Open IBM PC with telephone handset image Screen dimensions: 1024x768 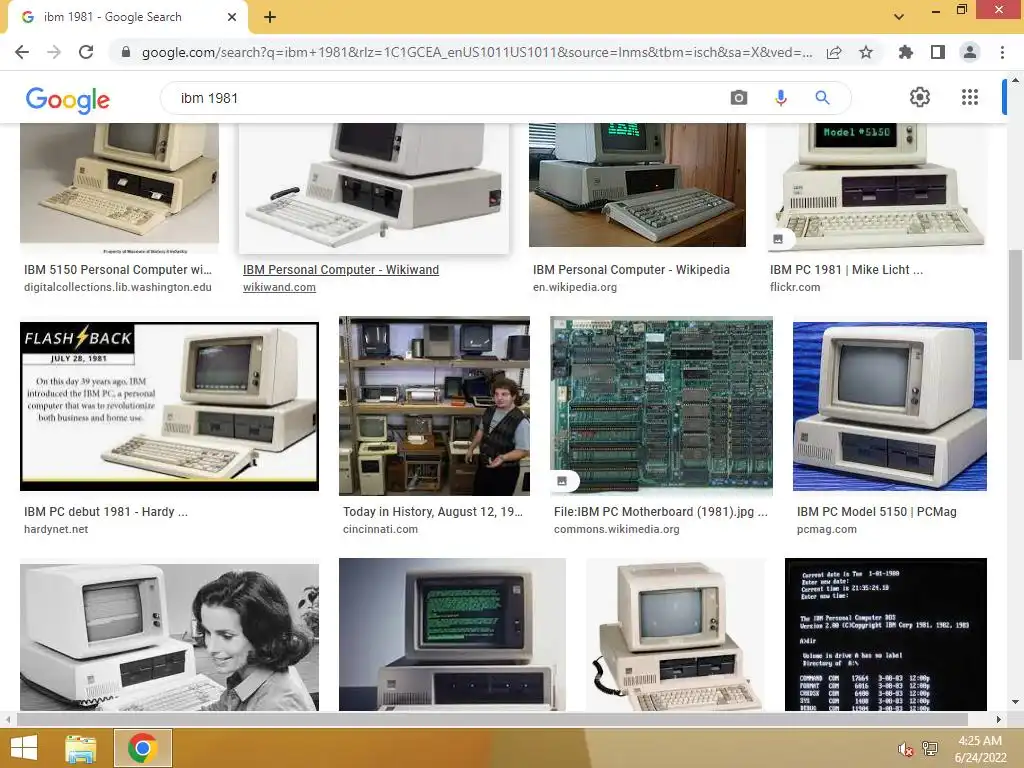(x=675, y=635)
